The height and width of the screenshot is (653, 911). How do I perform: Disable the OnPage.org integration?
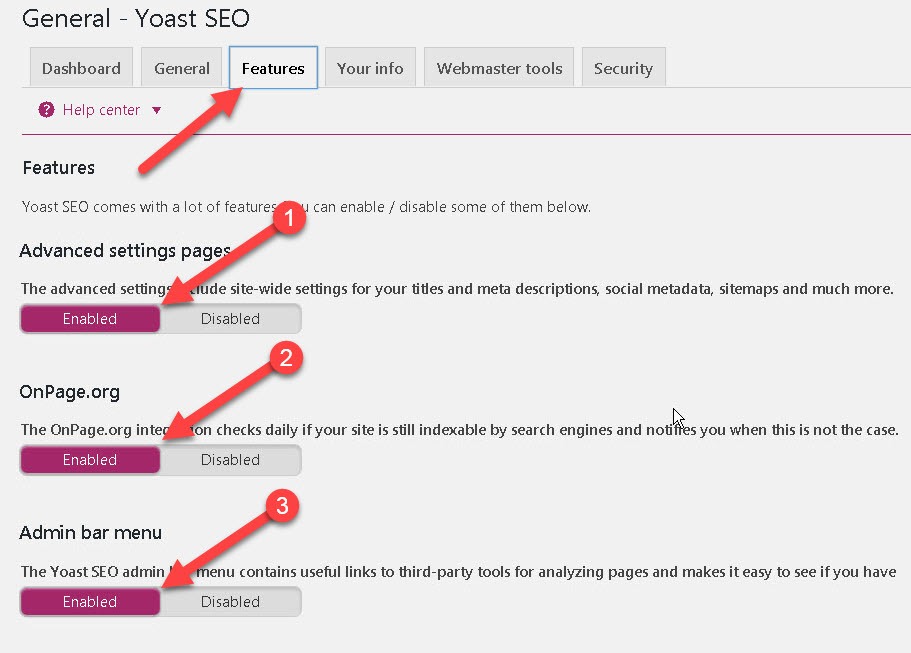tap(230, 459)
